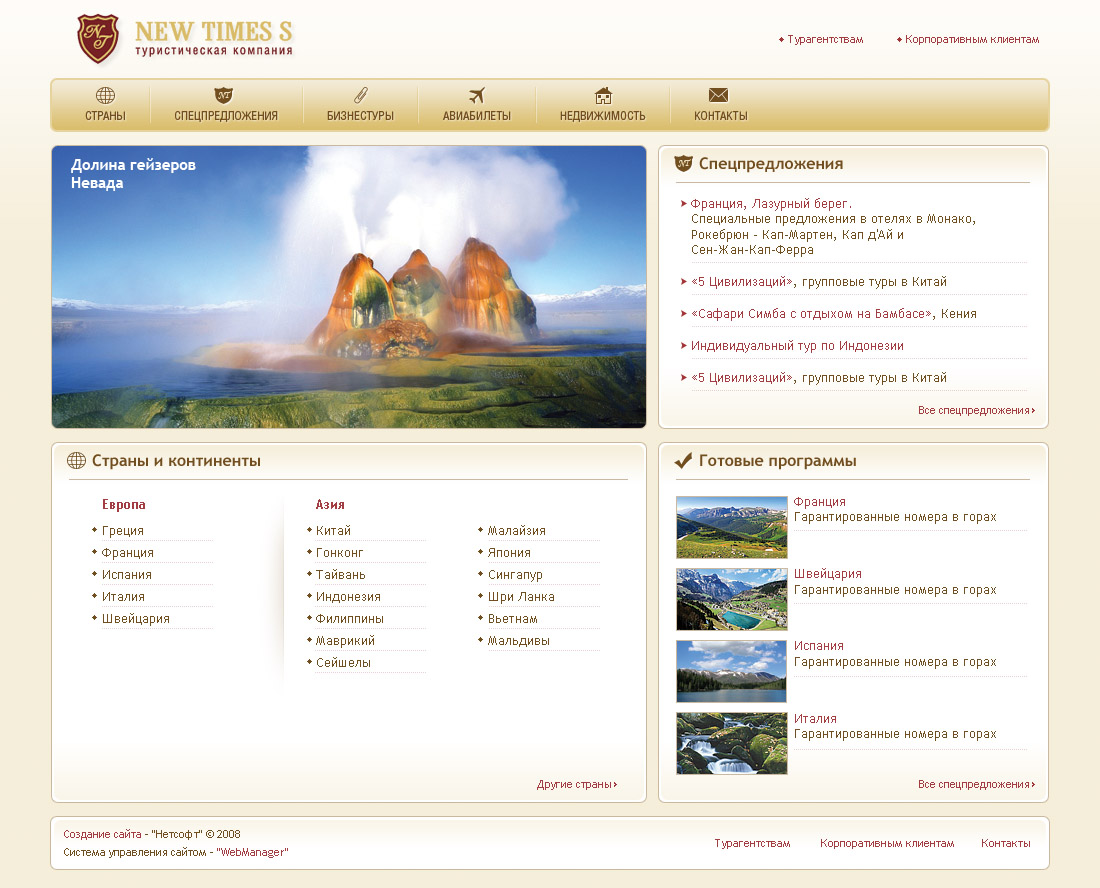Select Франция in the Европа list
The width and height of the screenshot is (1100, 888).
point(128,553)
